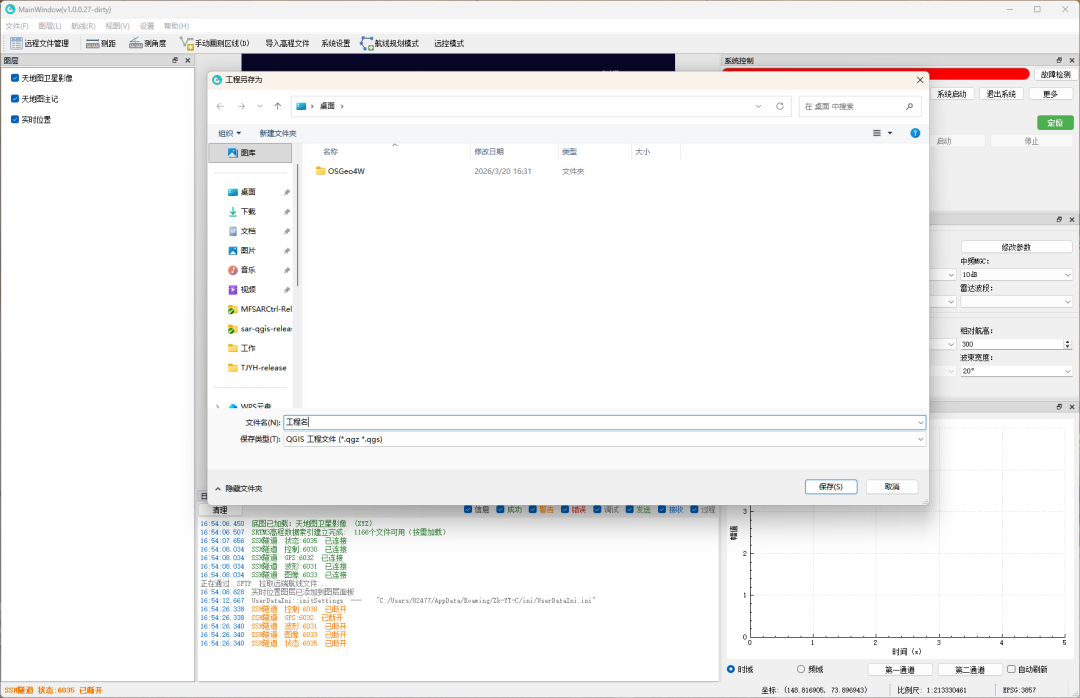Open 图库 gallery in dialog sidebar
Image resolution: width=1080 pixels, height=698 pixels.
(250, 153)
